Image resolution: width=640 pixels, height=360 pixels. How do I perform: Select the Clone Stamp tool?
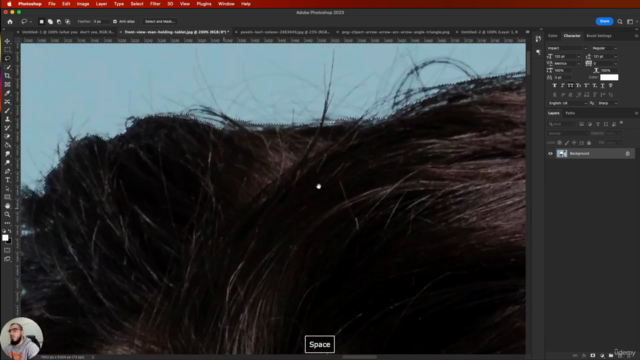[x=7, y=119]
